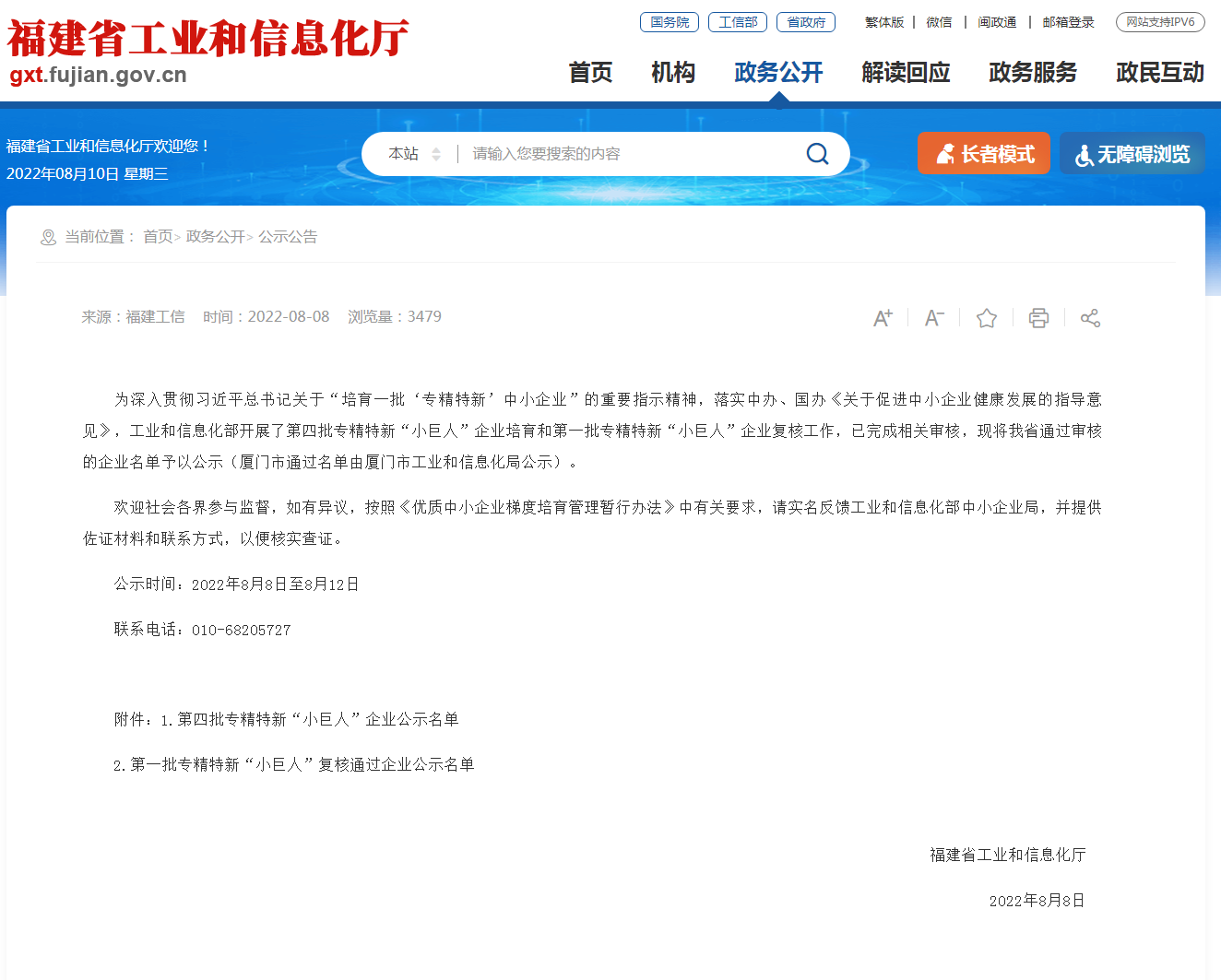Click 公示公告 in the breadcrumb
The image size is (1221, 980).
(288, 237)
